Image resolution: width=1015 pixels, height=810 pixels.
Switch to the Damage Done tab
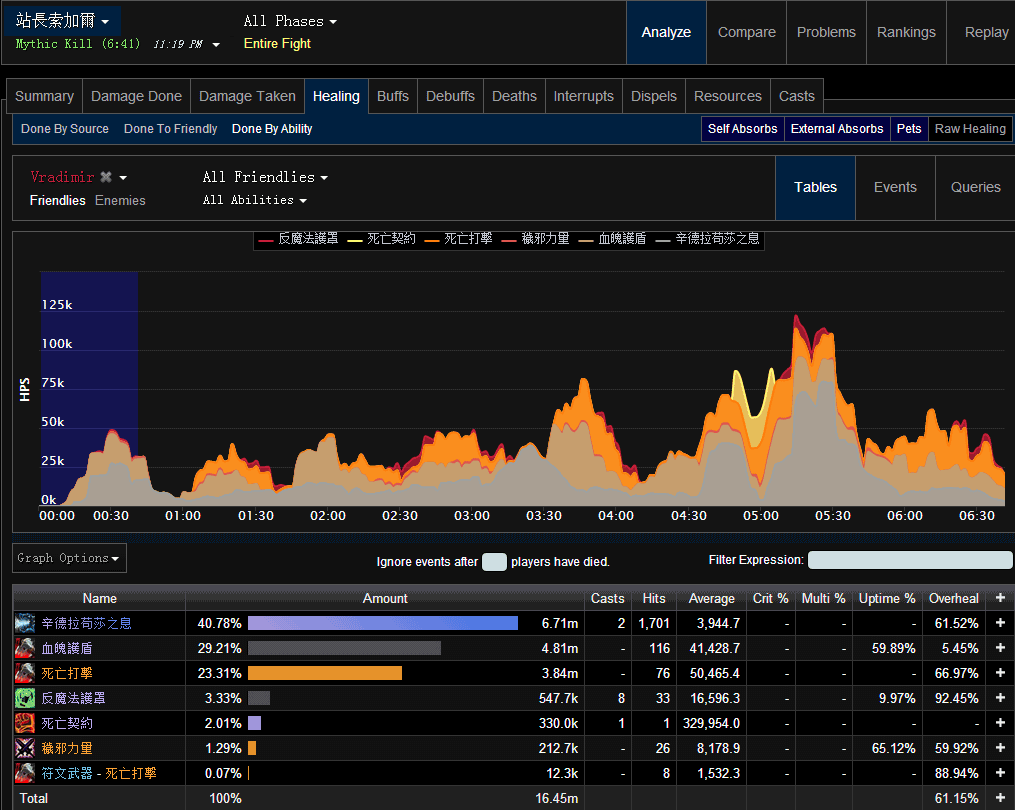coord(137,96)
